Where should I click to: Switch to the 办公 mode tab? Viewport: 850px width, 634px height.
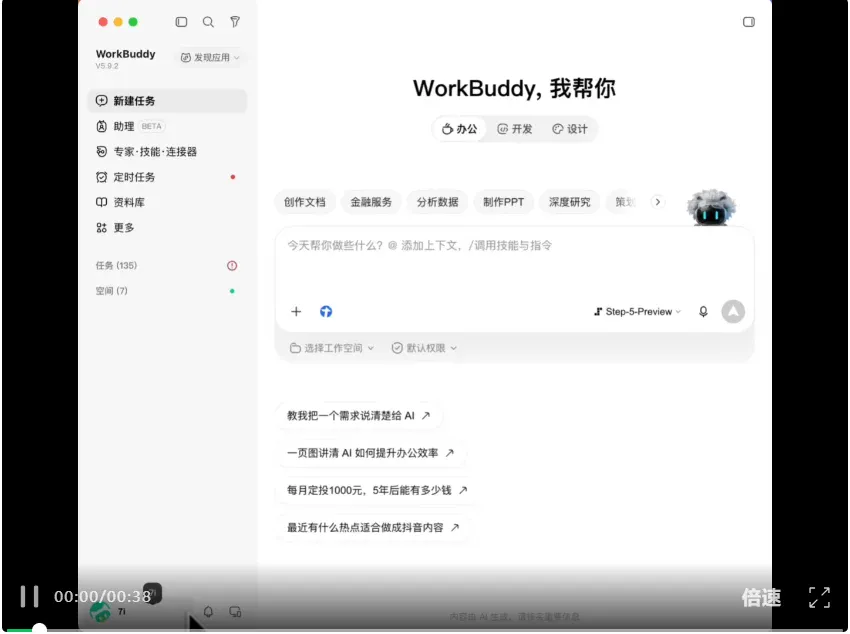(460, 129)
